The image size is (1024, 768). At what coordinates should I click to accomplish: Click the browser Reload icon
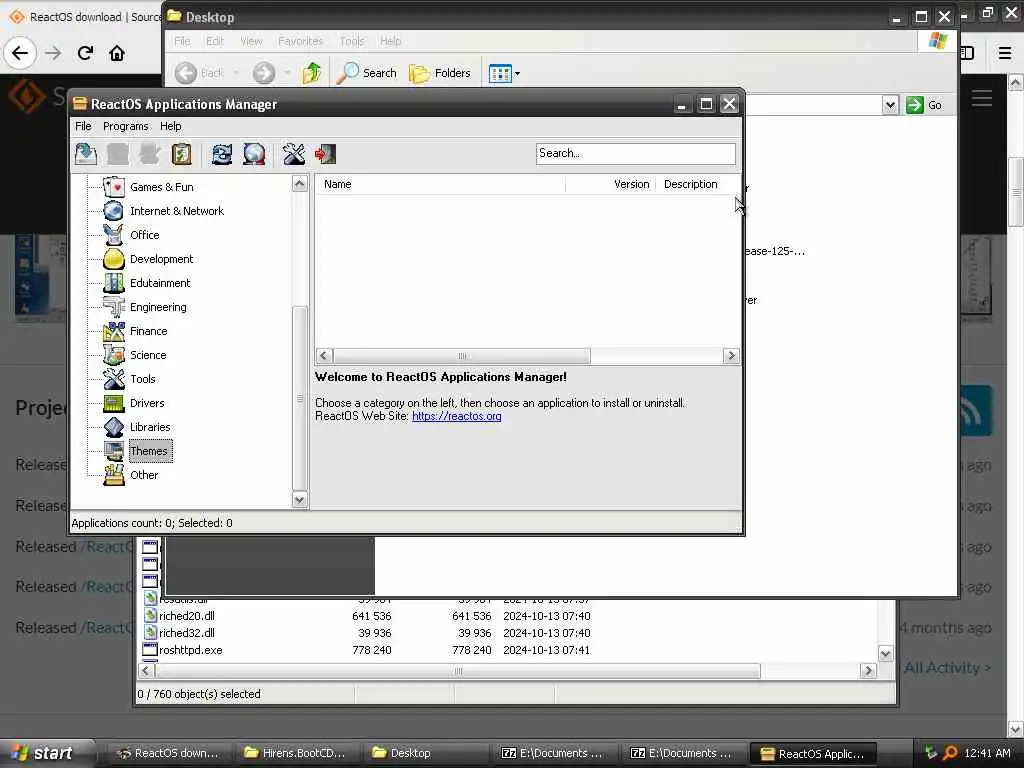(85, 53)
